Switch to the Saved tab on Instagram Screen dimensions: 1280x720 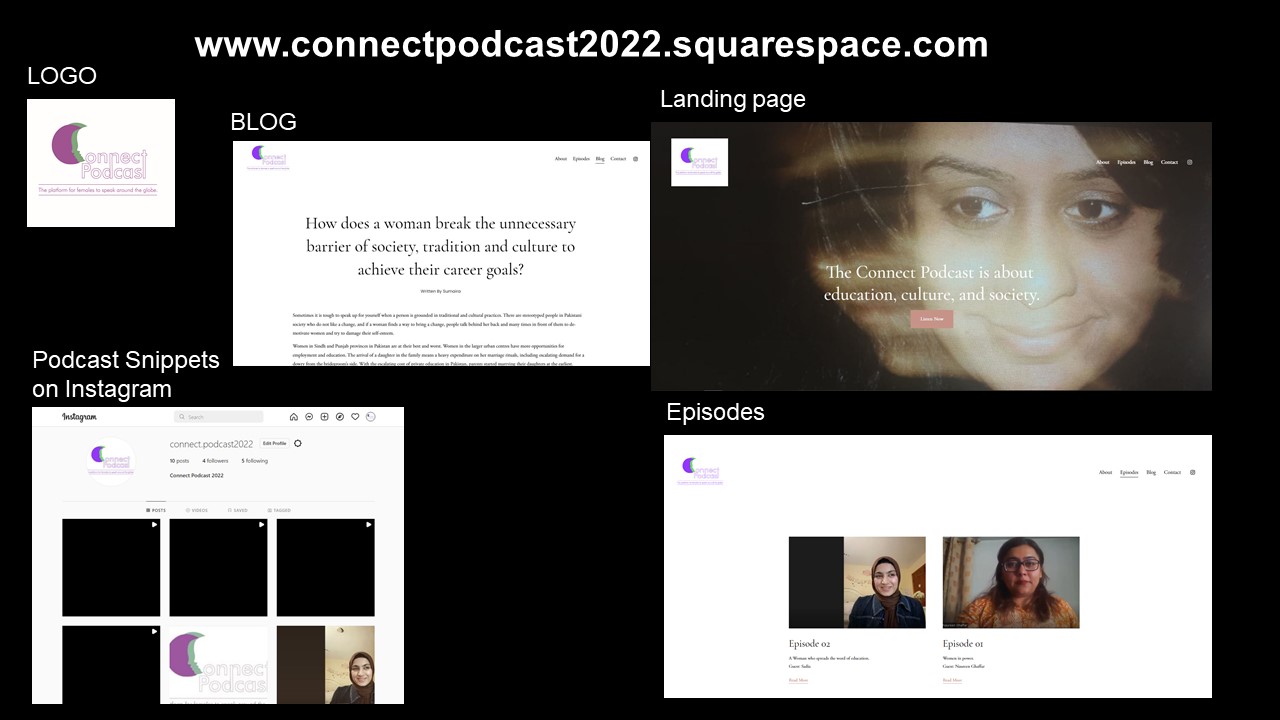[x=237, y=510]
